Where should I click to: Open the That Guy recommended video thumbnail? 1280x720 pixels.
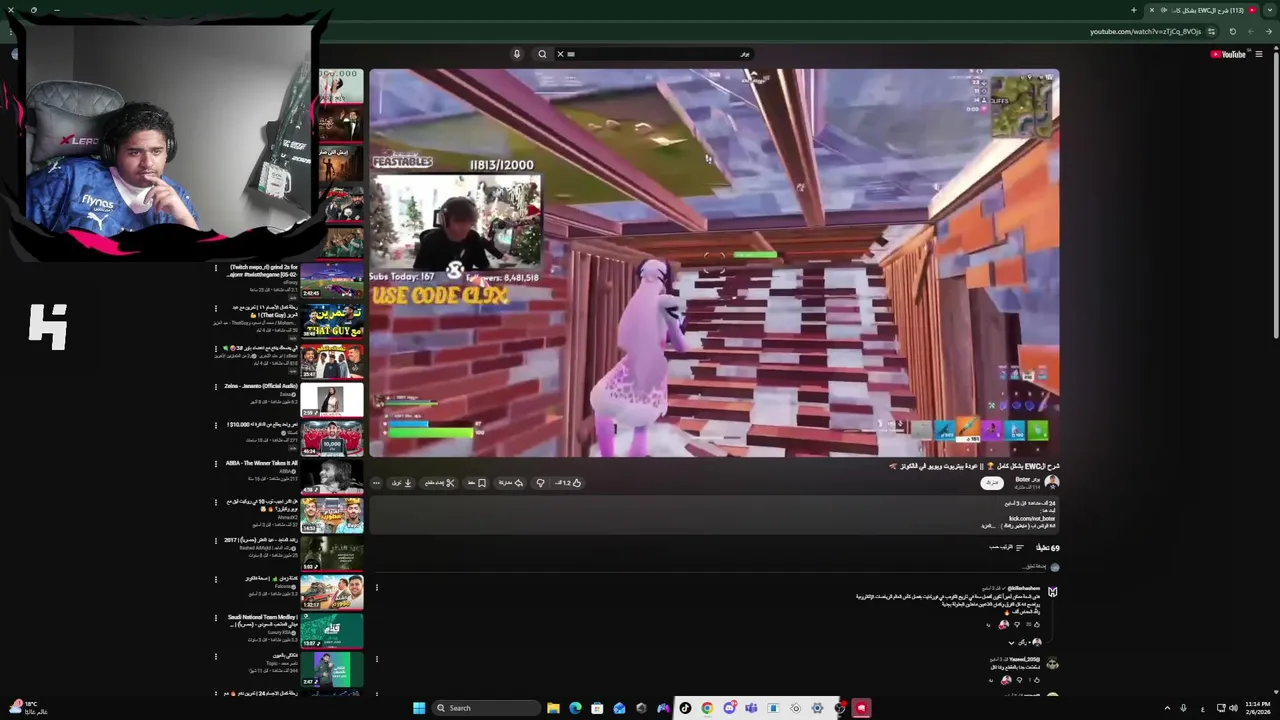pyautogui.click(x=332, y=322)
